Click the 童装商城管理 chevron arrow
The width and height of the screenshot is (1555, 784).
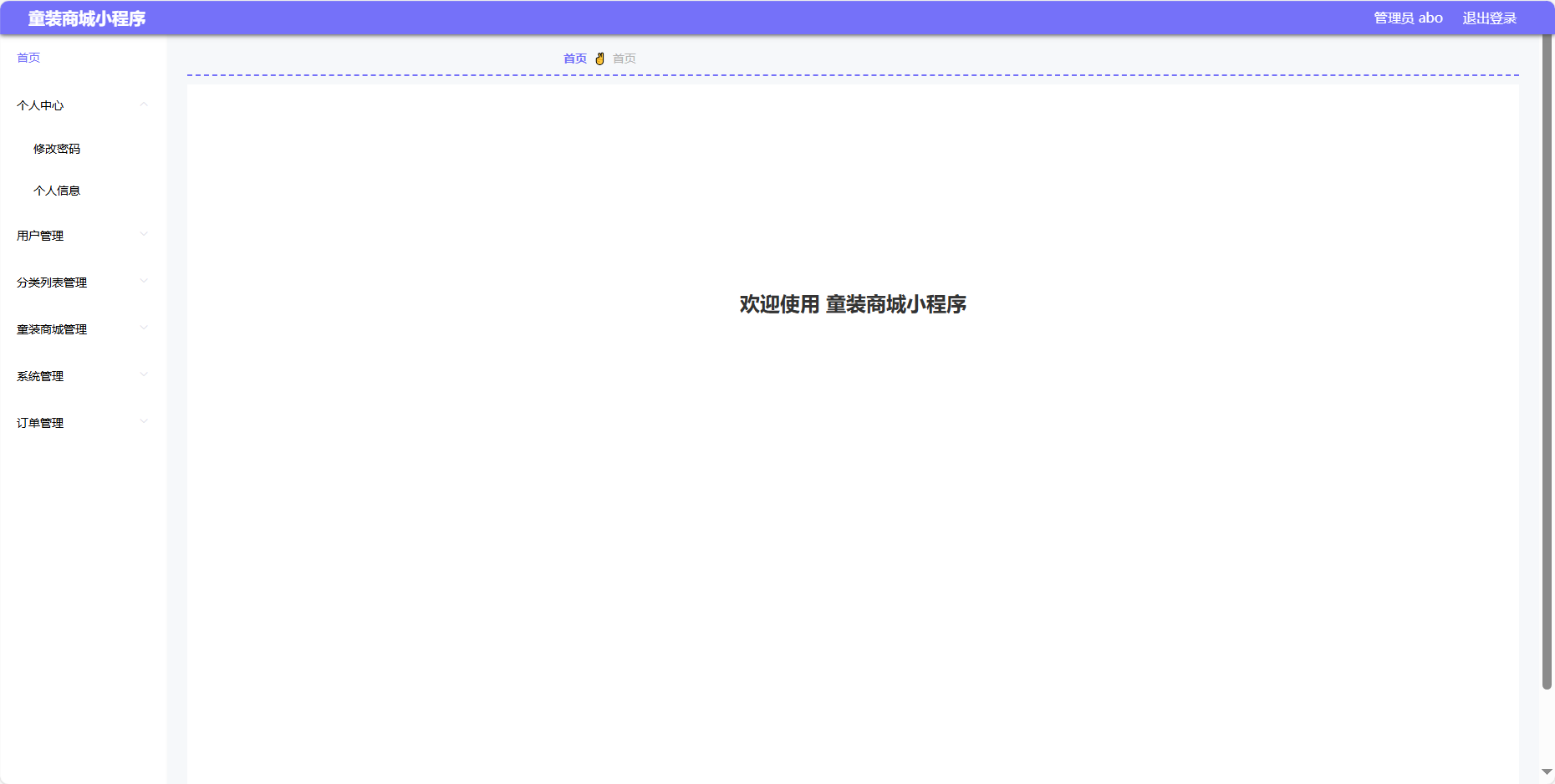coord(144,328)
